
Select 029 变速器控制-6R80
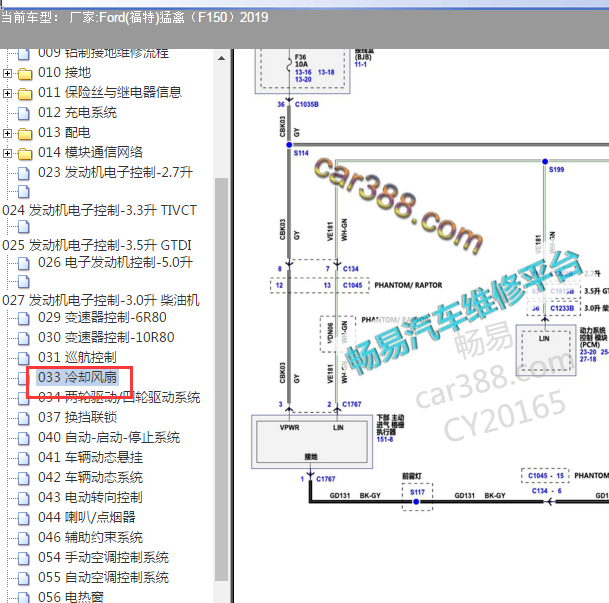(x=103, y=318)
